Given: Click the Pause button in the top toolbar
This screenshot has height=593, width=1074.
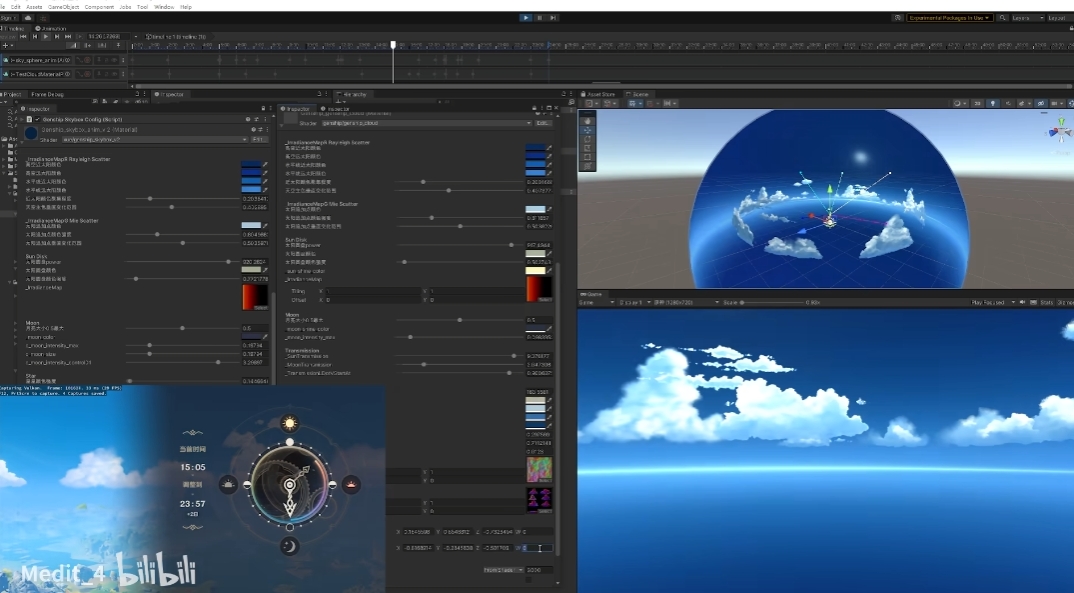Looking at the screenshot, I should pyautogui.click(x=540, y=18).
